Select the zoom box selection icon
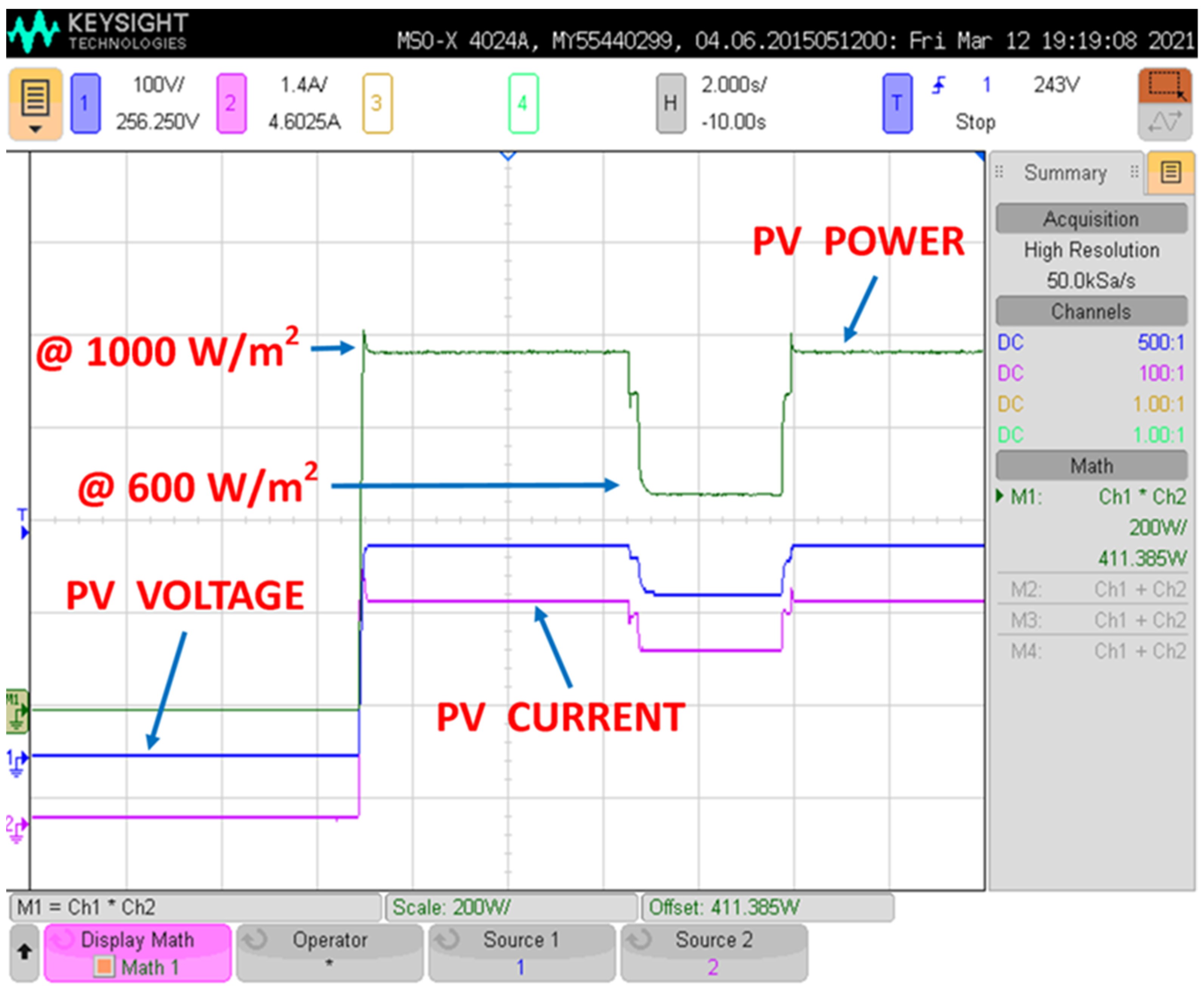This screenshot has height=991, width=1204. 1165,85
